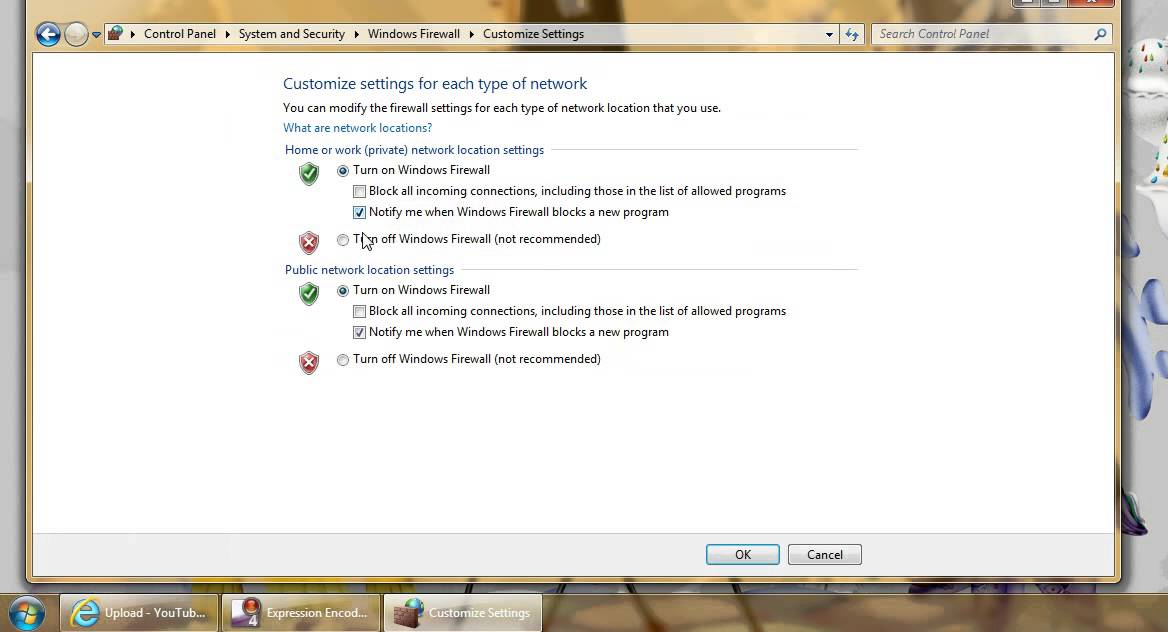This screenshot has width=1168, height=632.
Task: Check private Block all incoming connections box
Action: pyautogui.click(x=359, y=192)
